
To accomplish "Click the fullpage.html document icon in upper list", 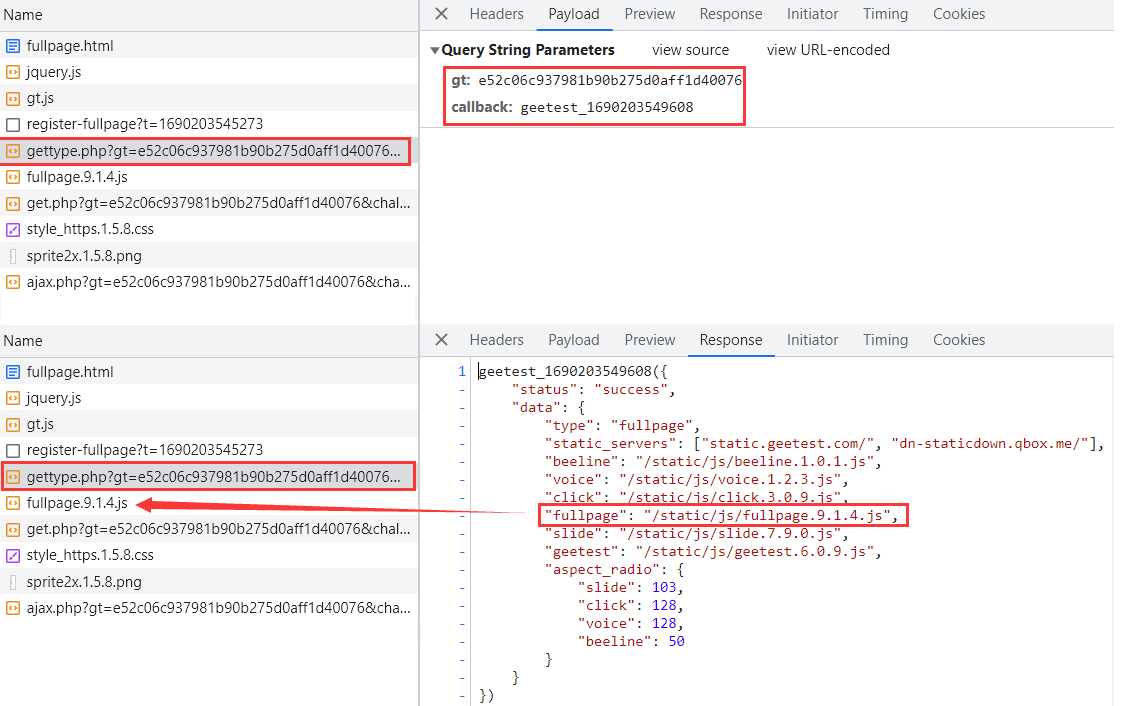I will pos(13,46).
